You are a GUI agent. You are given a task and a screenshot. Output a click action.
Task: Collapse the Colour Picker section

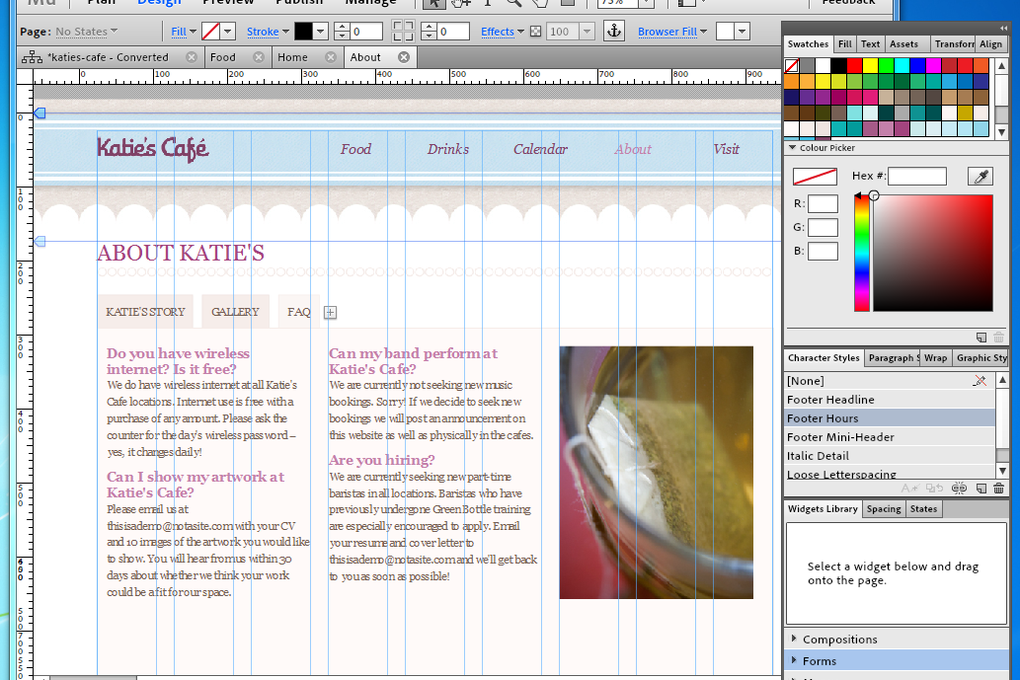pos(792,148)
